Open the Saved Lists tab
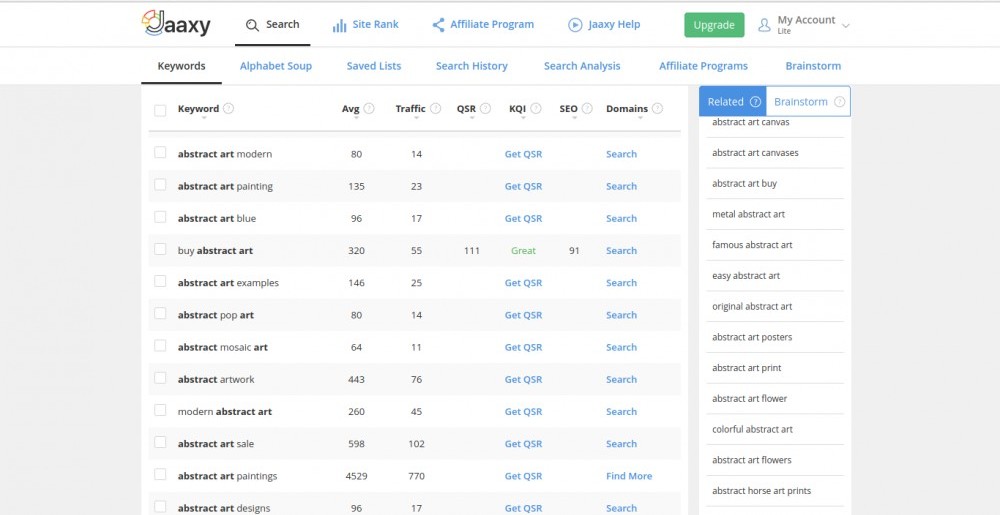Image resolution: width=1000 pixels, height=515 pixels. point(374,66)
